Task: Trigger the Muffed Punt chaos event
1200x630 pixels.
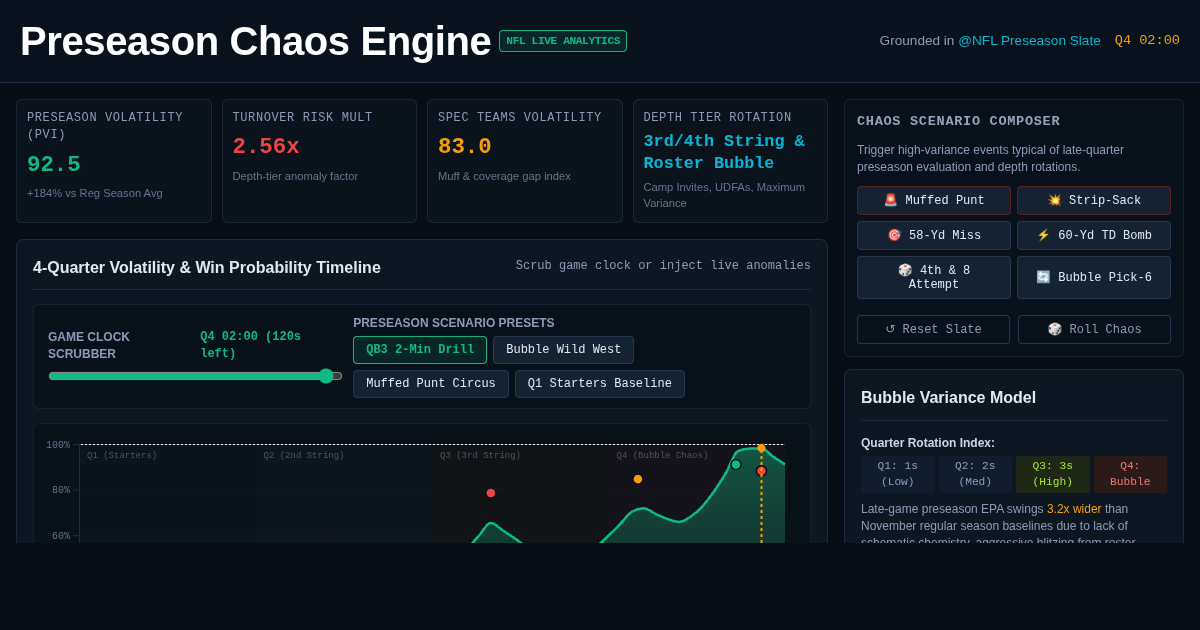Action: [933, 201]
